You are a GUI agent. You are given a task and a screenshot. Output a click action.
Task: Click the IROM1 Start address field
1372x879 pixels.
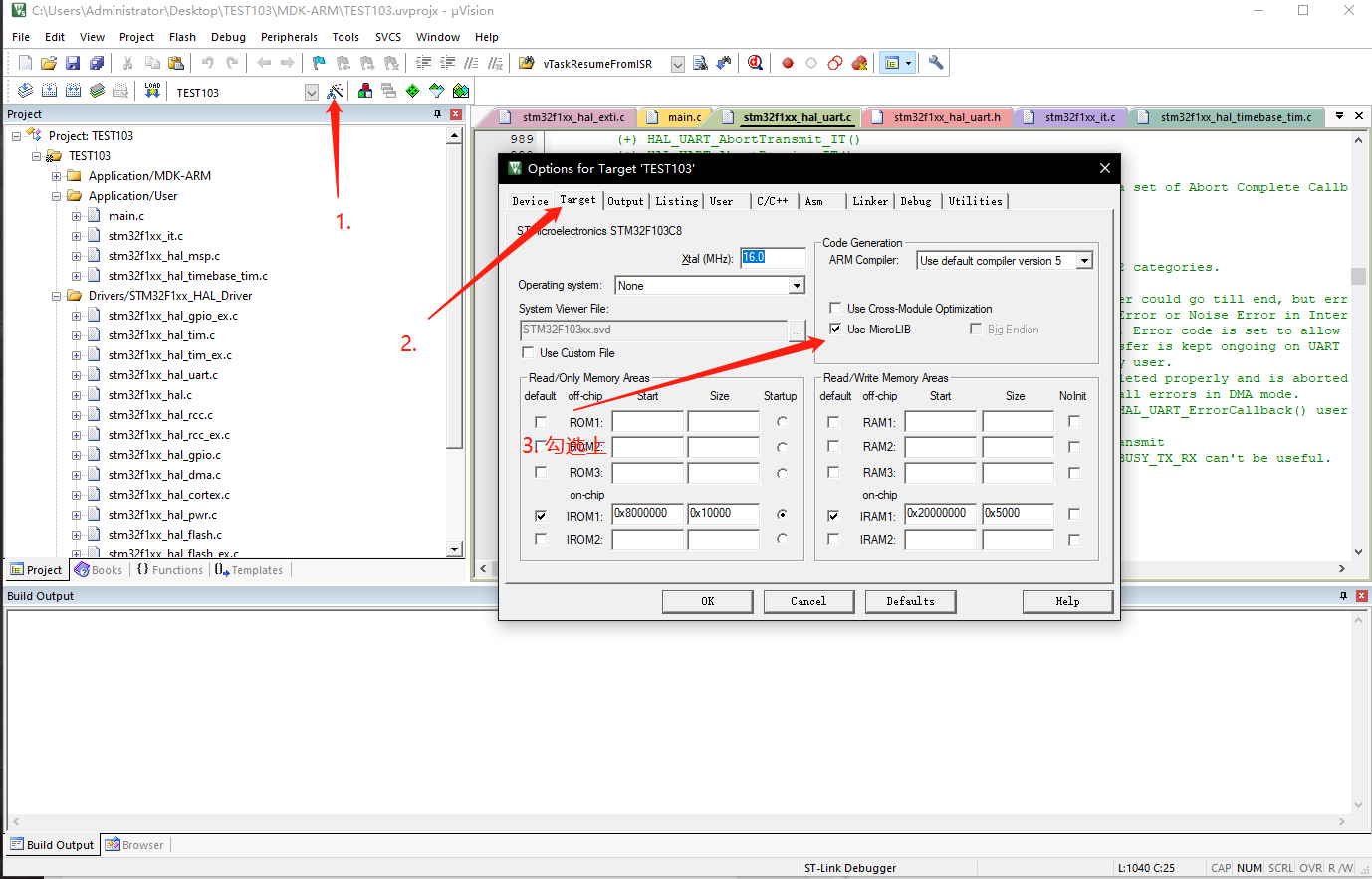(x=647, y=514)
